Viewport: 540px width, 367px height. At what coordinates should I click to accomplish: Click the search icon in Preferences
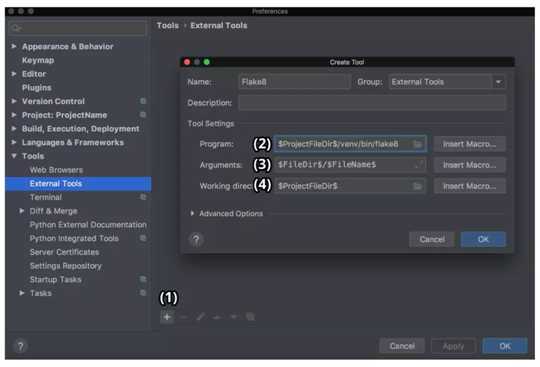pos(16,28)
